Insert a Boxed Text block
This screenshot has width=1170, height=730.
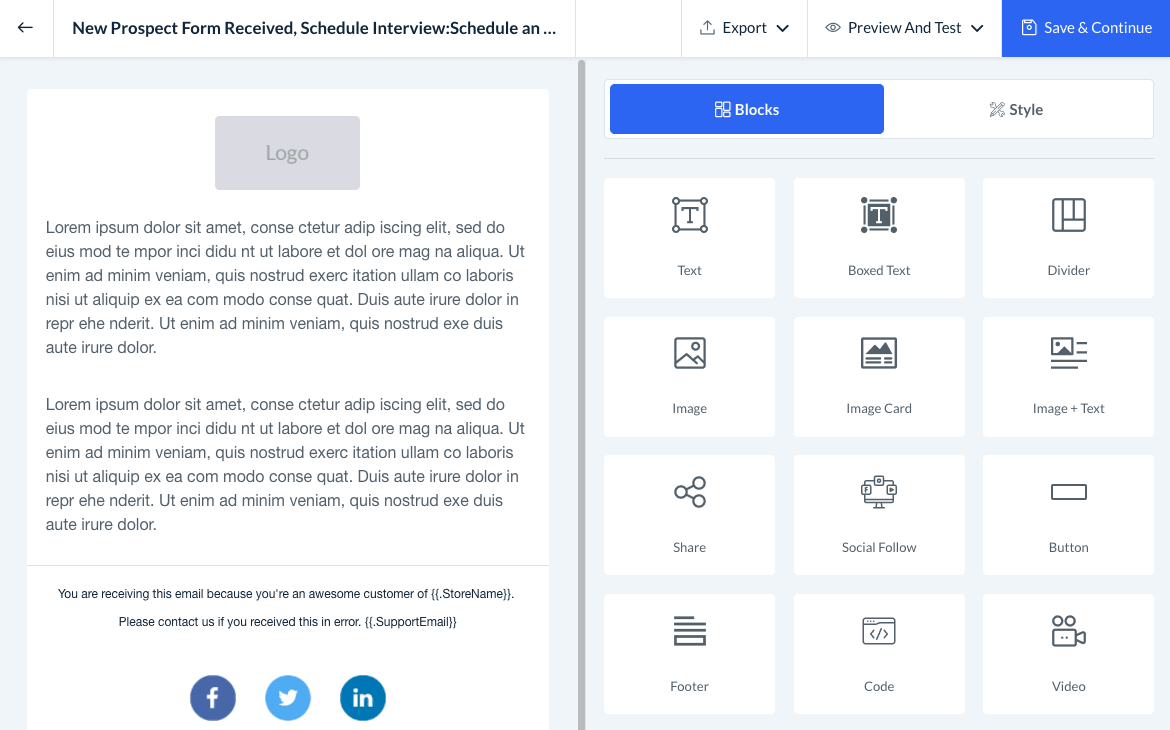pos(879,237)
